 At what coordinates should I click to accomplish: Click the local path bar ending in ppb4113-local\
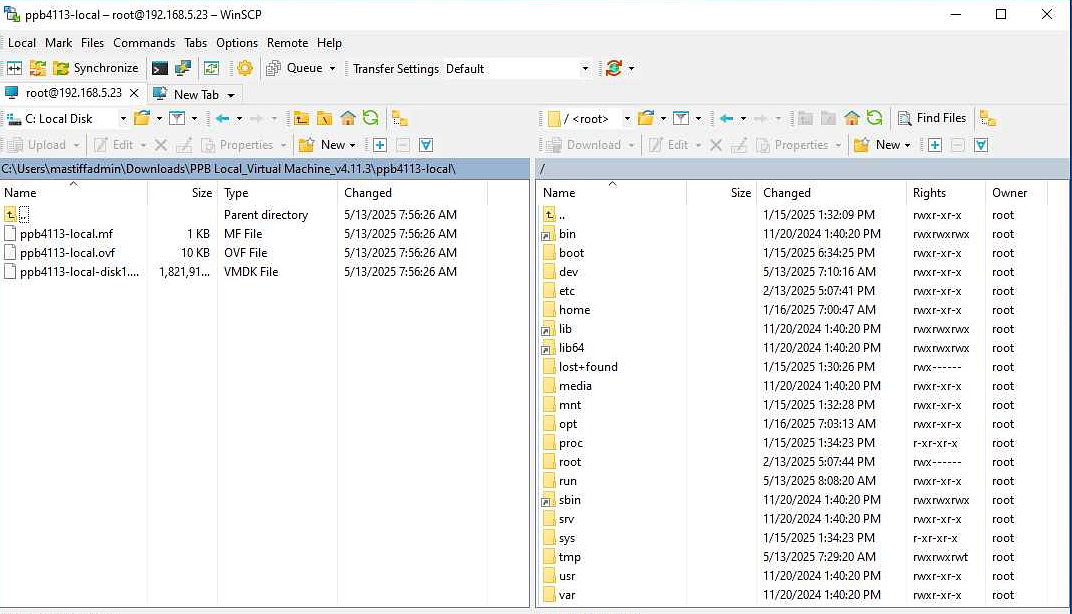265,168
